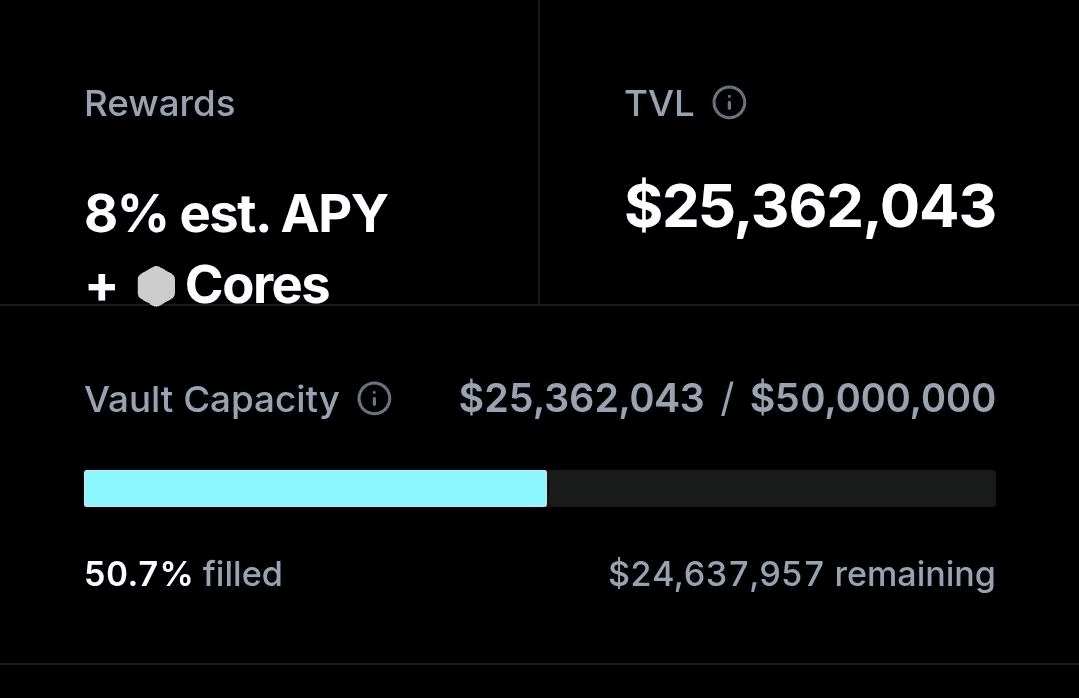Click the dark unfilled portion of capacity bar

click(771, 489)
